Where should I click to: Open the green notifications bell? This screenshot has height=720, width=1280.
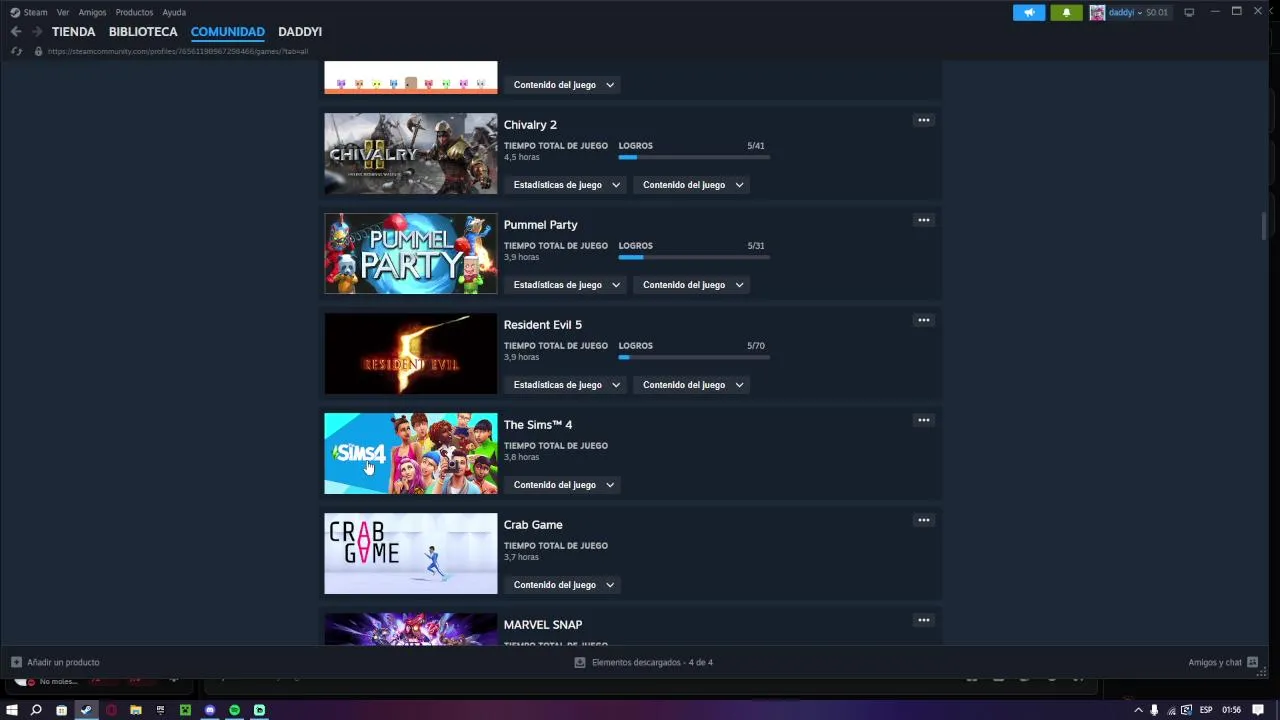tap(1066, 13)
